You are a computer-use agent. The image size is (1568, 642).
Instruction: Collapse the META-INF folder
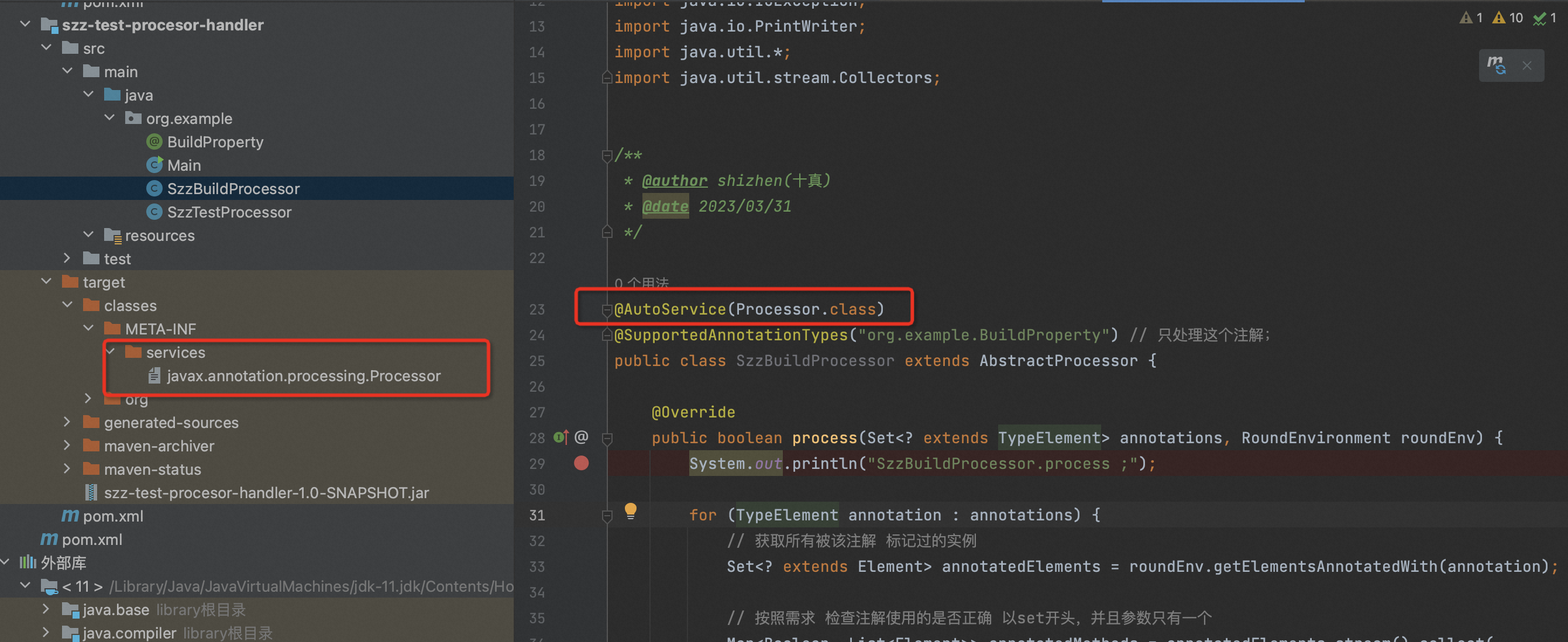point(89,329)
